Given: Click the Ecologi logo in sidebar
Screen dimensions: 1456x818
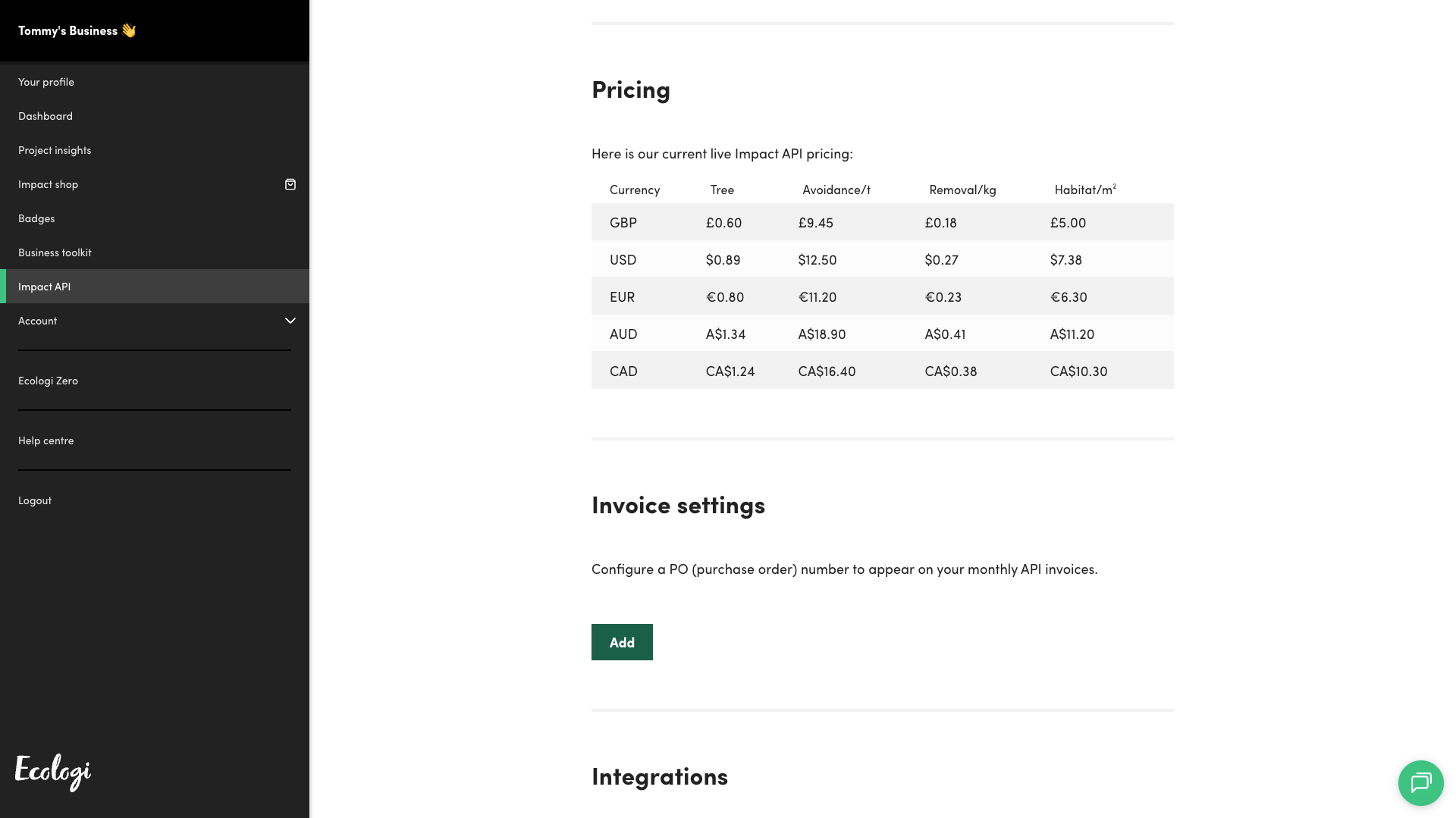Looking at the screenshot, I should coord(53,772).
